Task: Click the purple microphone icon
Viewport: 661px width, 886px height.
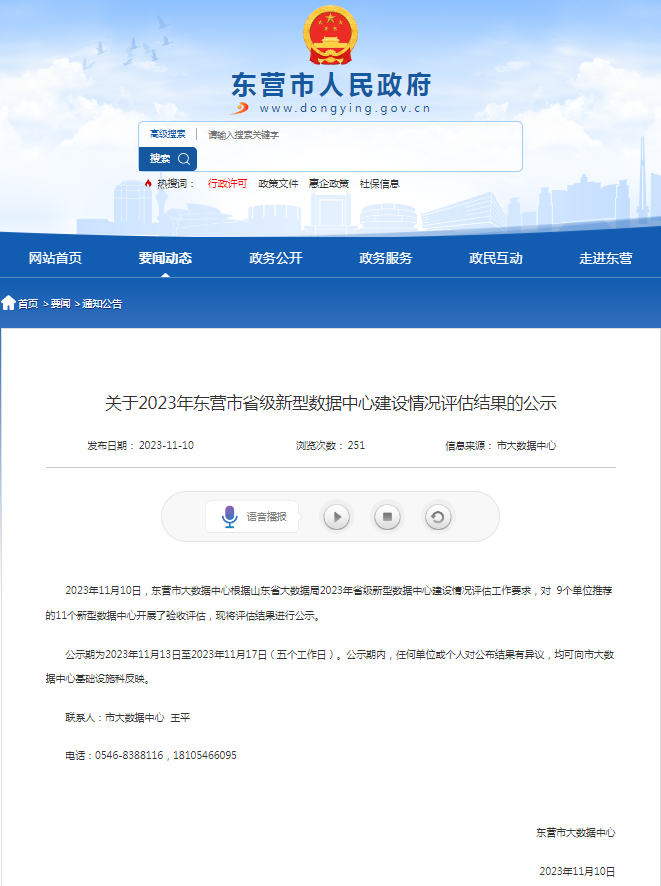Action: tap(229, 516)
